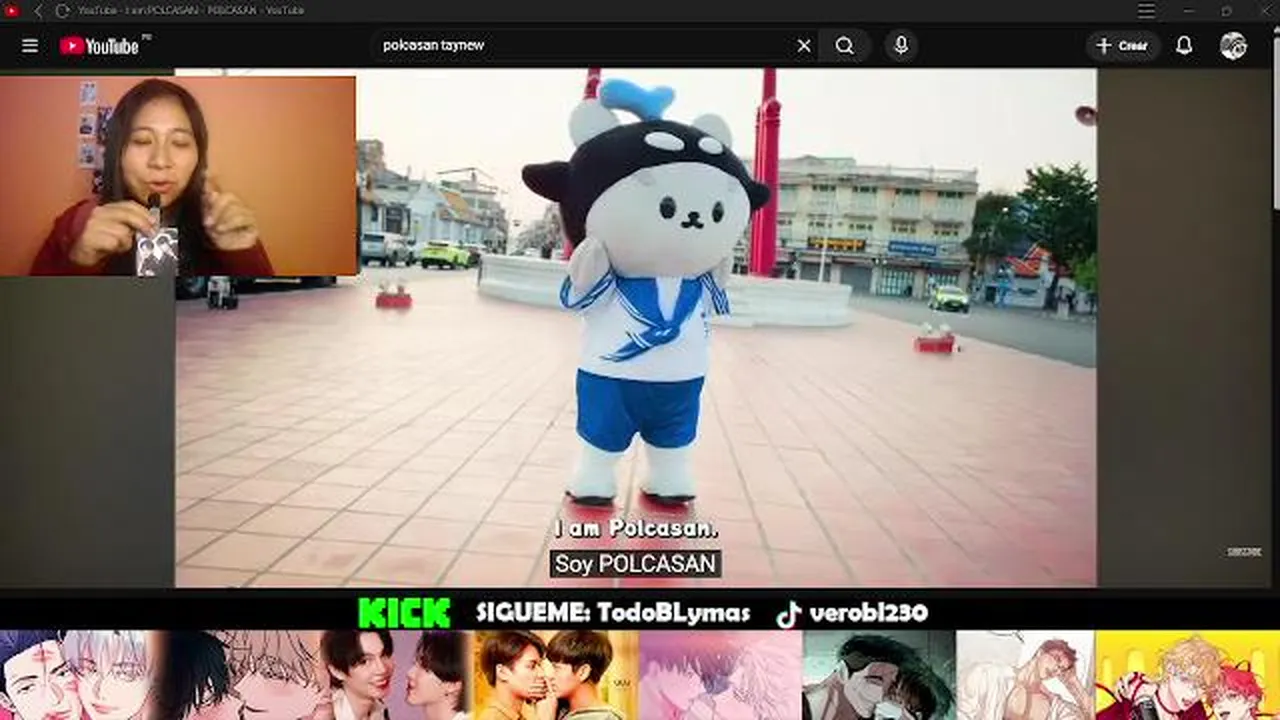Go back with browser back arrow

[38, 11]
